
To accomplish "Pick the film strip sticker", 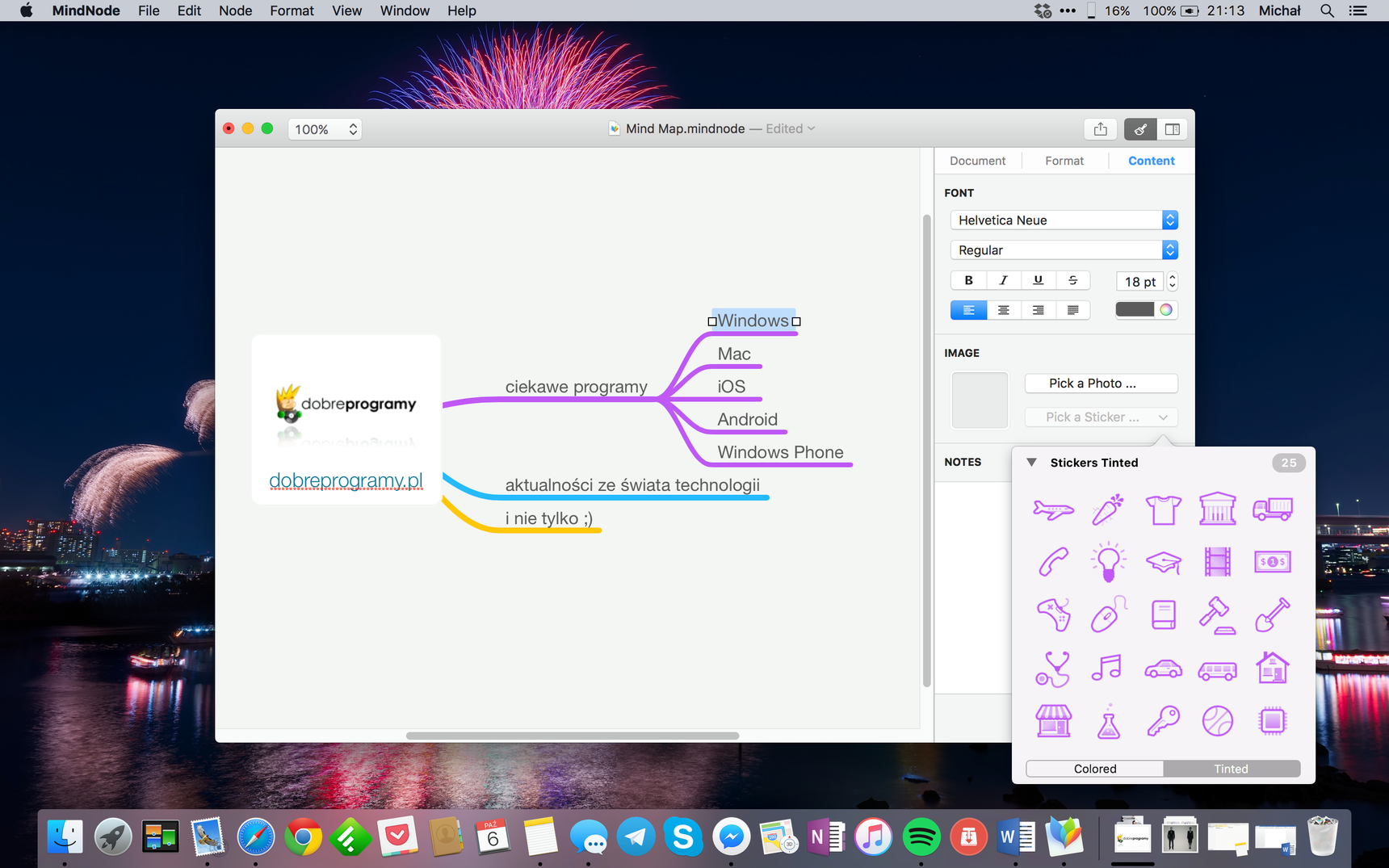I will pos(1218,562).
